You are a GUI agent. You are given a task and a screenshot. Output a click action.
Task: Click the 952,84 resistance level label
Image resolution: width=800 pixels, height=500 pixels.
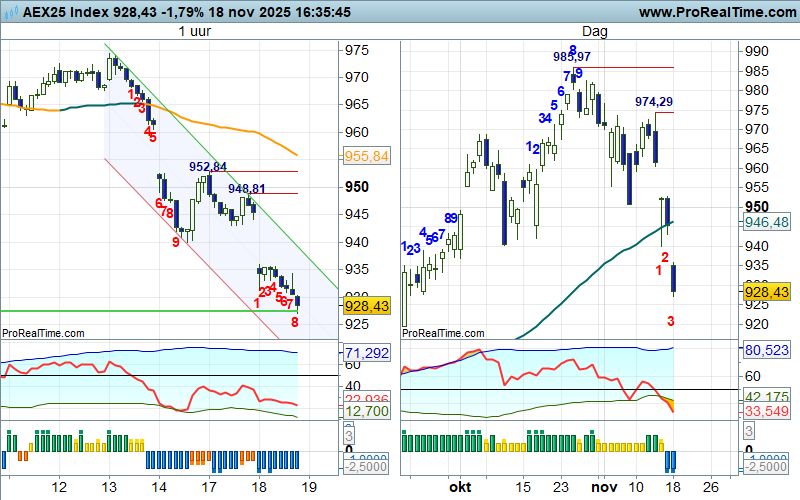(208, 167)
